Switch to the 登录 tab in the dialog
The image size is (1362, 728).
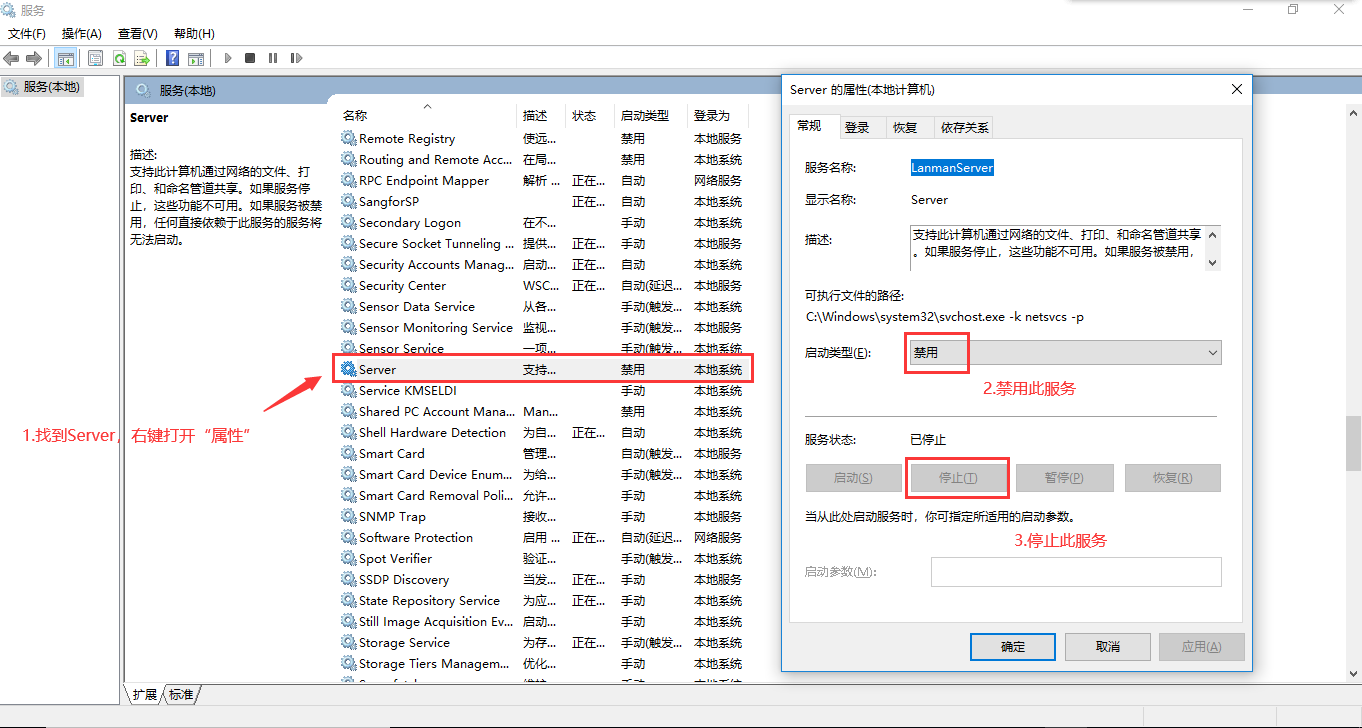click(857, 127)
